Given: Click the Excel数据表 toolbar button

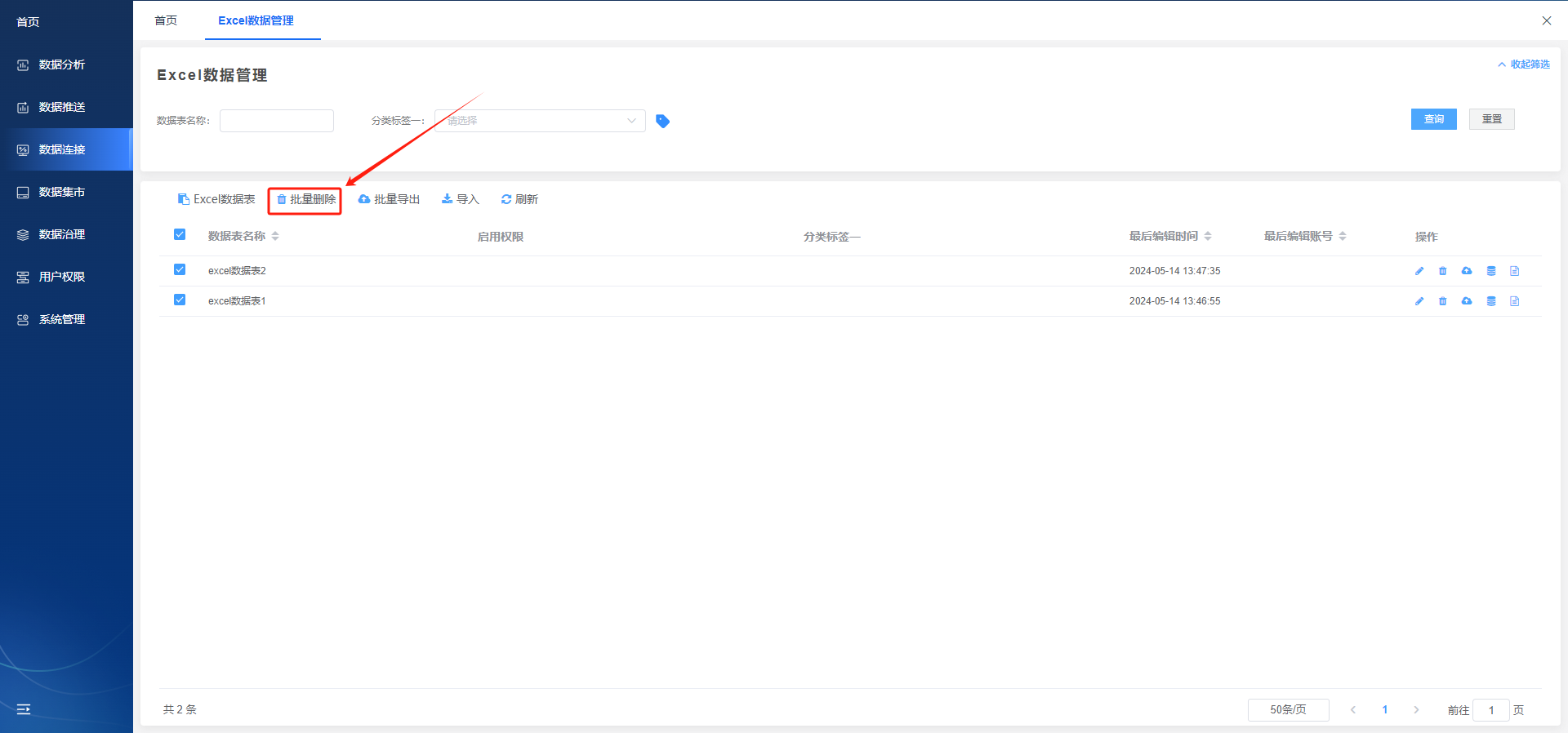Looking at the screenshot, I should [x=216, y=199].
